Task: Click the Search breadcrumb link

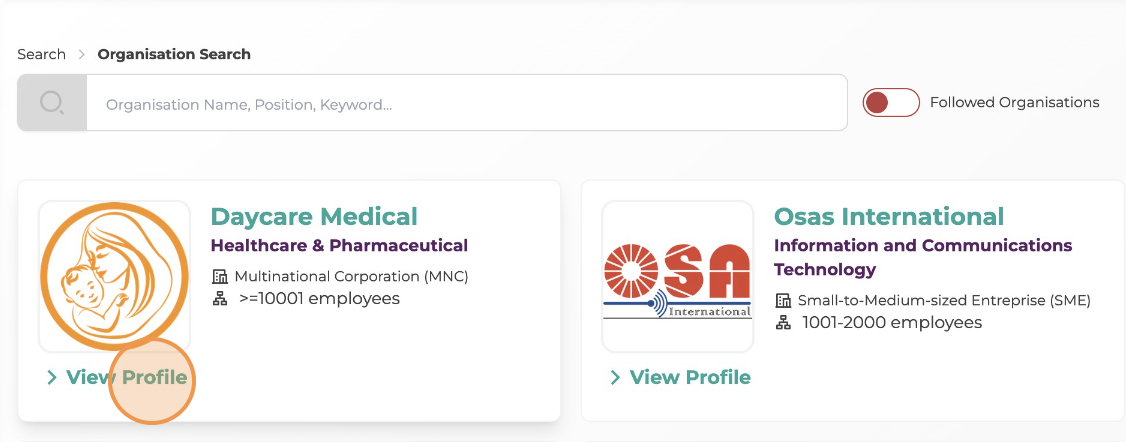Action: [x=42, y=55]
